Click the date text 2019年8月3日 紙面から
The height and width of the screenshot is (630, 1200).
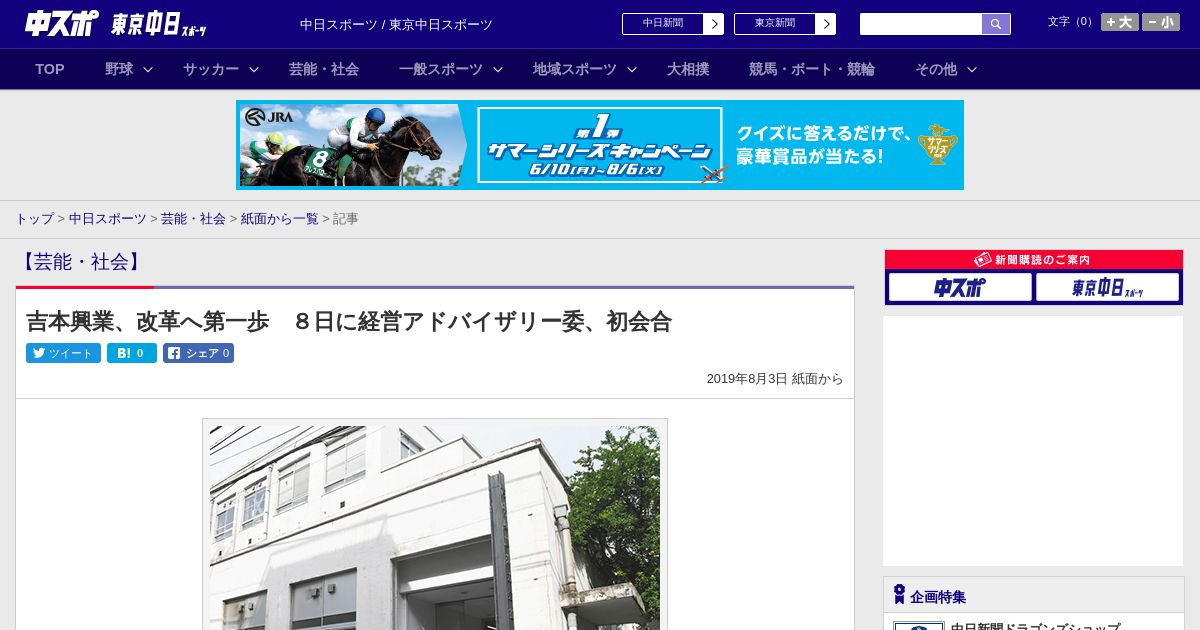tap(775, 379)
